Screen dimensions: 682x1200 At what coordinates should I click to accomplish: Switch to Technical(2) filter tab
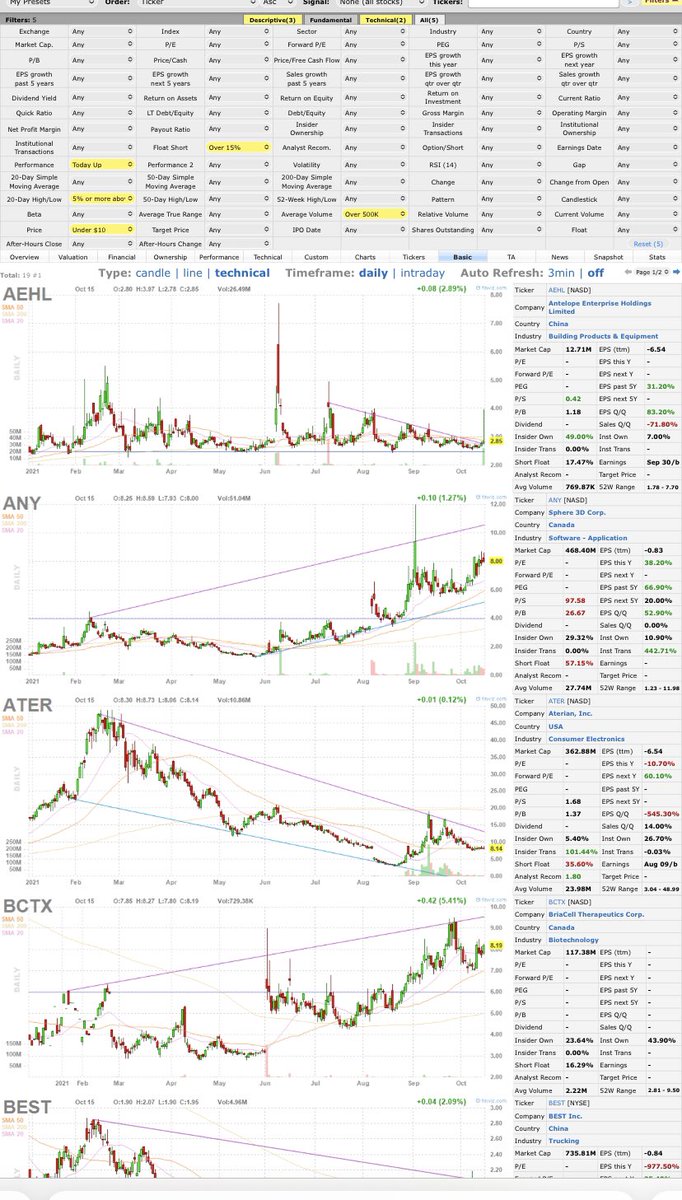point(385,19)
